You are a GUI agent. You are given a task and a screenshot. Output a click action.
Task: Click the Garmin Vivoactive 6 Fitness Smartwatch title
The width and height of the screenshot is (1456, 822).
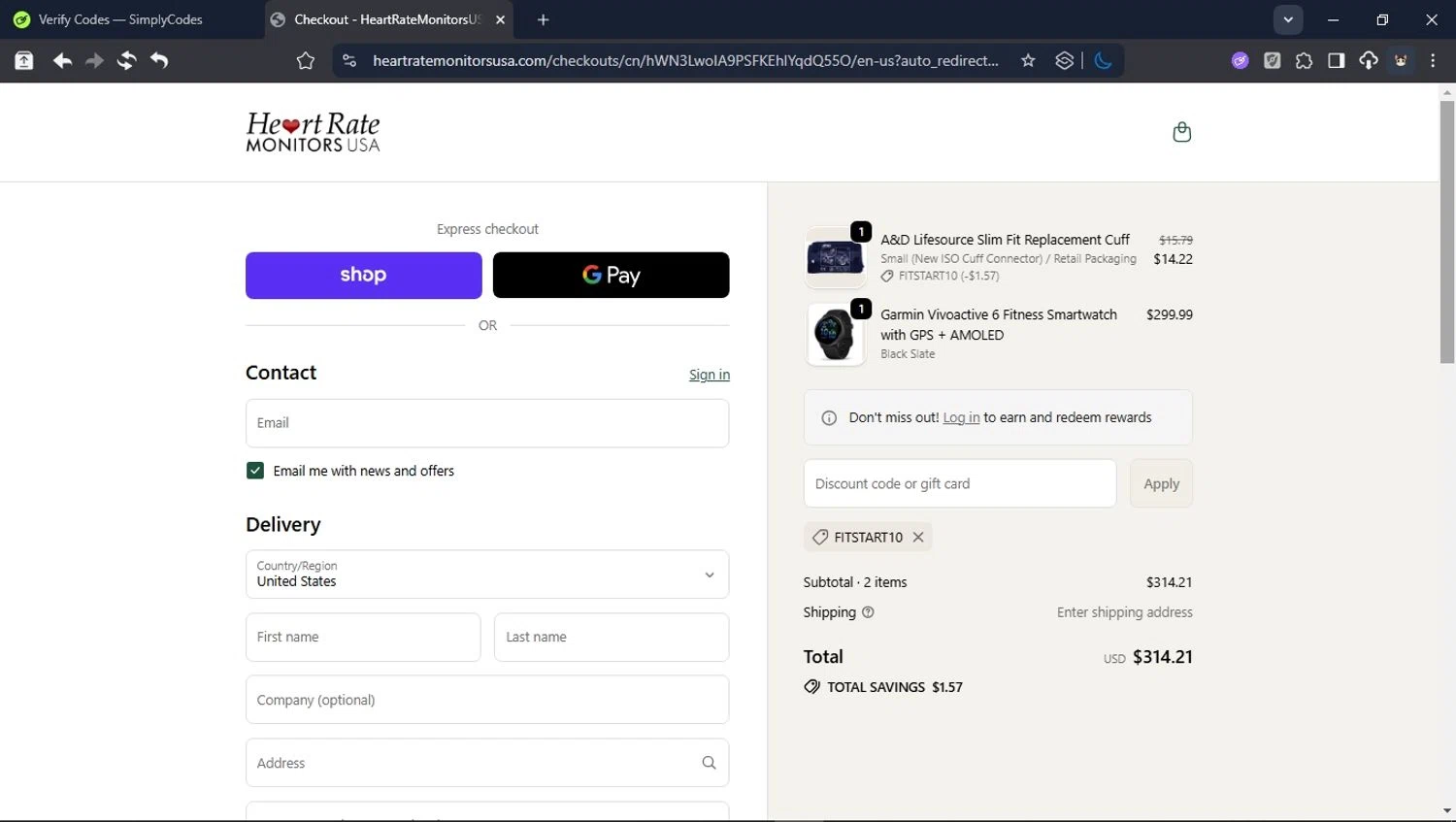point(999,325)
